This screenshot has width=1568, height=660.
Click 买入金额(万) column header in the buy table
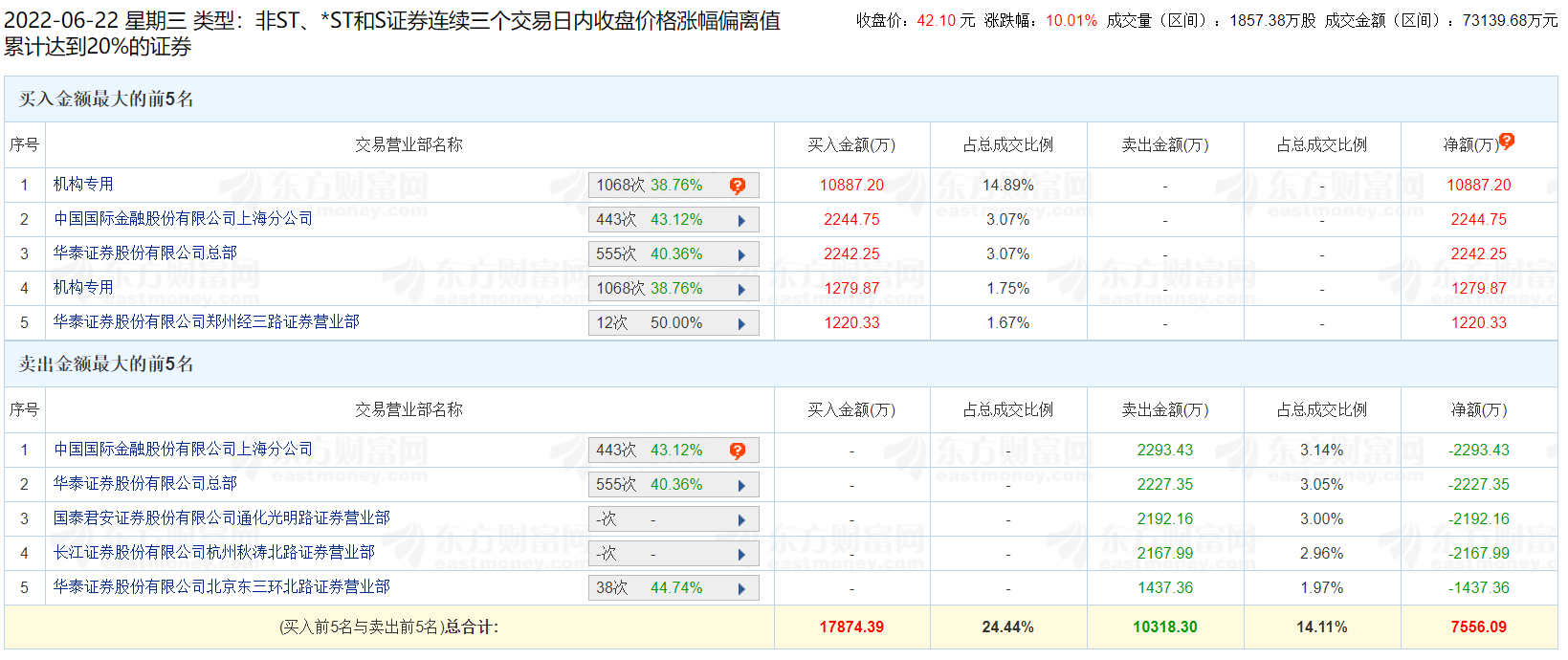pyautogui.click(x=851, y=145)
